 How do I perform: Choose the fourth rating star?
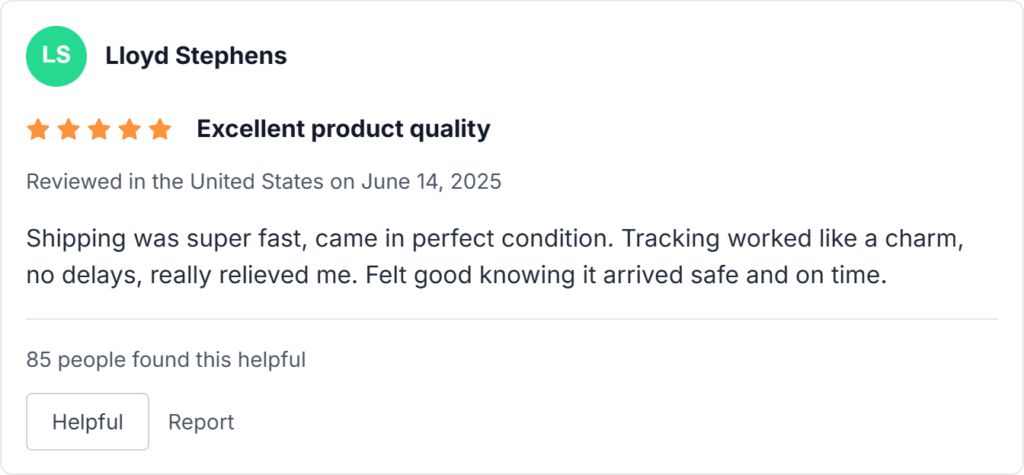(x=129, y=129)
